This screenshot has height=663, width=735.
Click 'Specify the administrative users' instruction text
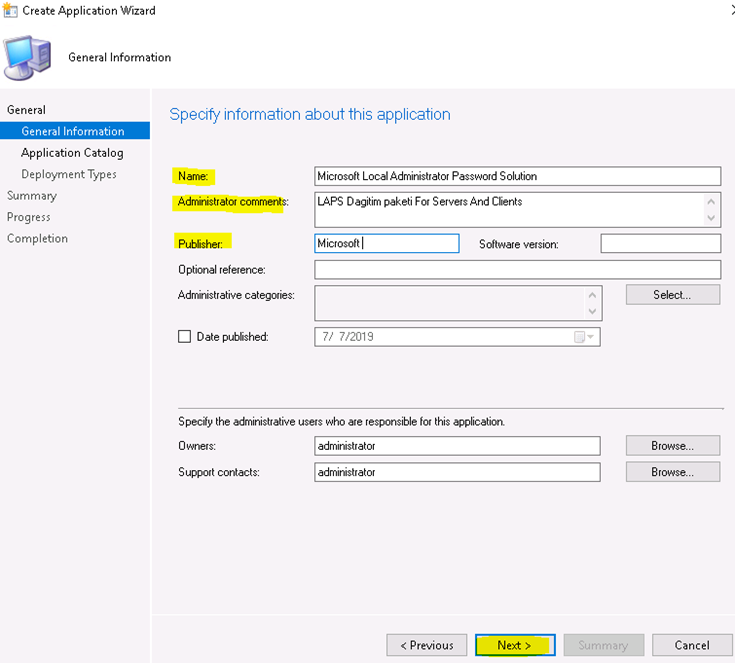[x=341, y=422]
